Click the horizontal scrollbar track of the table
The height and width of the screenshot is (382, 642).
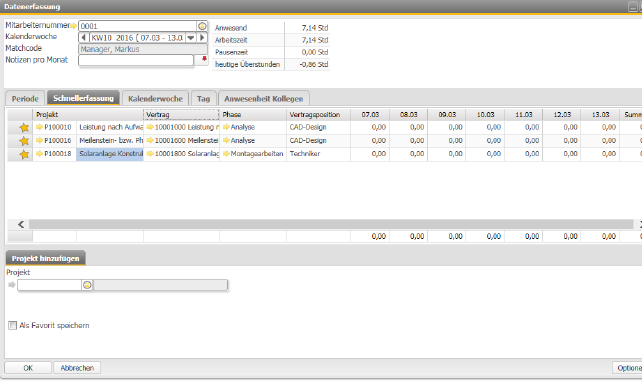click(331, 224)
